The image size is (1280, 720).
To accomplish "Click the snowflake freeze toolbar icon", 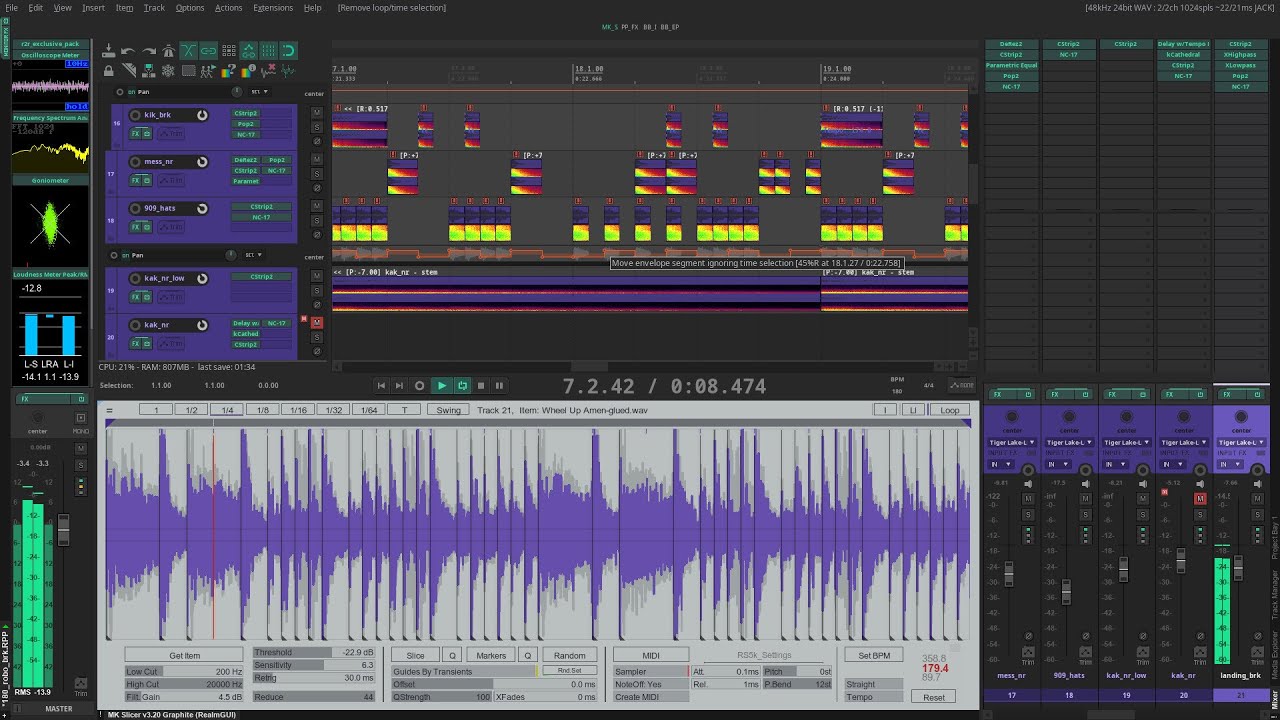I will [168, 71].
